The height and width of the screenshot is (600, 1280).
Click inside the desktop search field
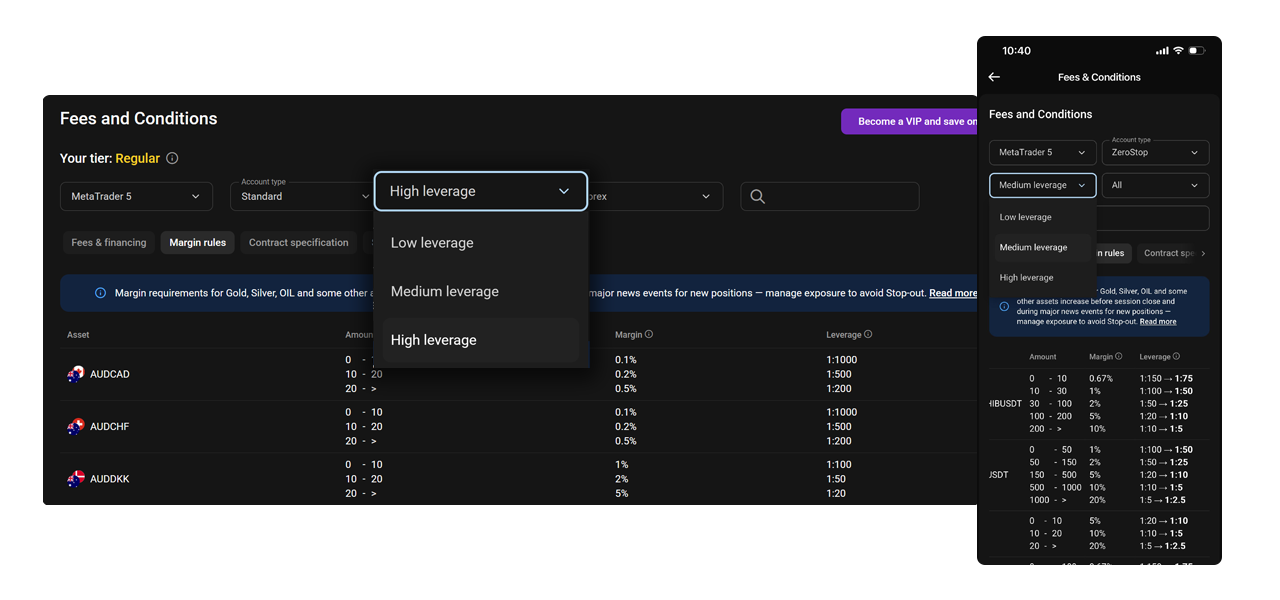click(829, 197)
